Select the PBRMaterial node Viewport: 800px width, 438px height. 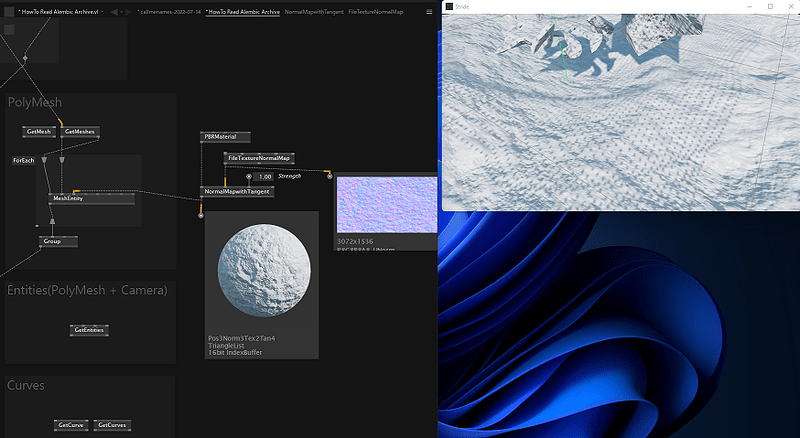[x=225, y=137]
